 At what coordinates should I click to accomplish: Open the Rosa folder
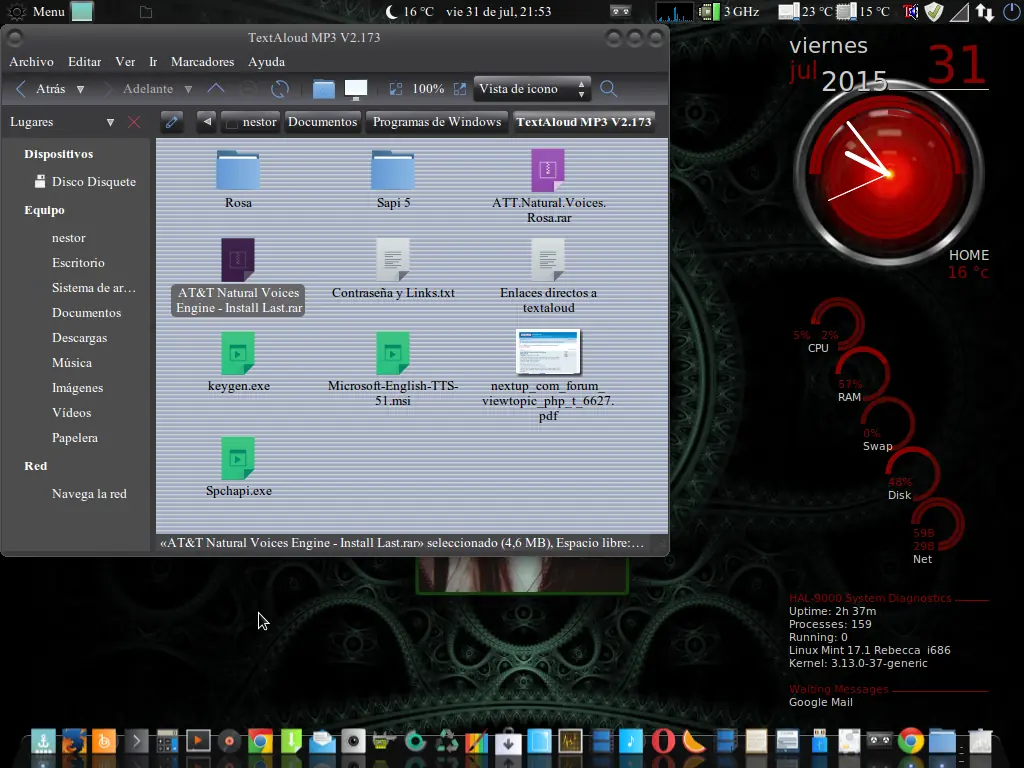click(x=238, y=179)
